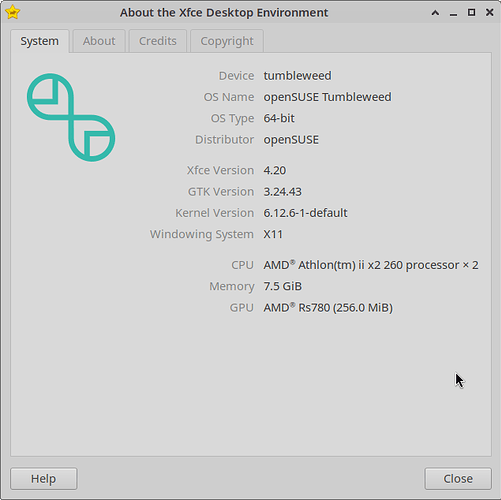Click the "GPU" label

(242, 307)
